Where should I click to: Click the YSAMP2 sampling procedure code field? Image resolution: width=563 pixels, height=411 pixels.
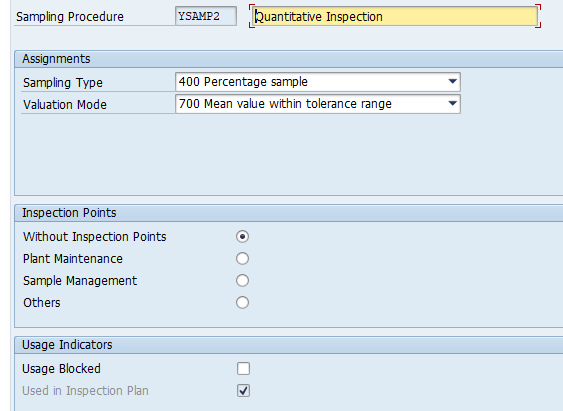tap(206, 16)
